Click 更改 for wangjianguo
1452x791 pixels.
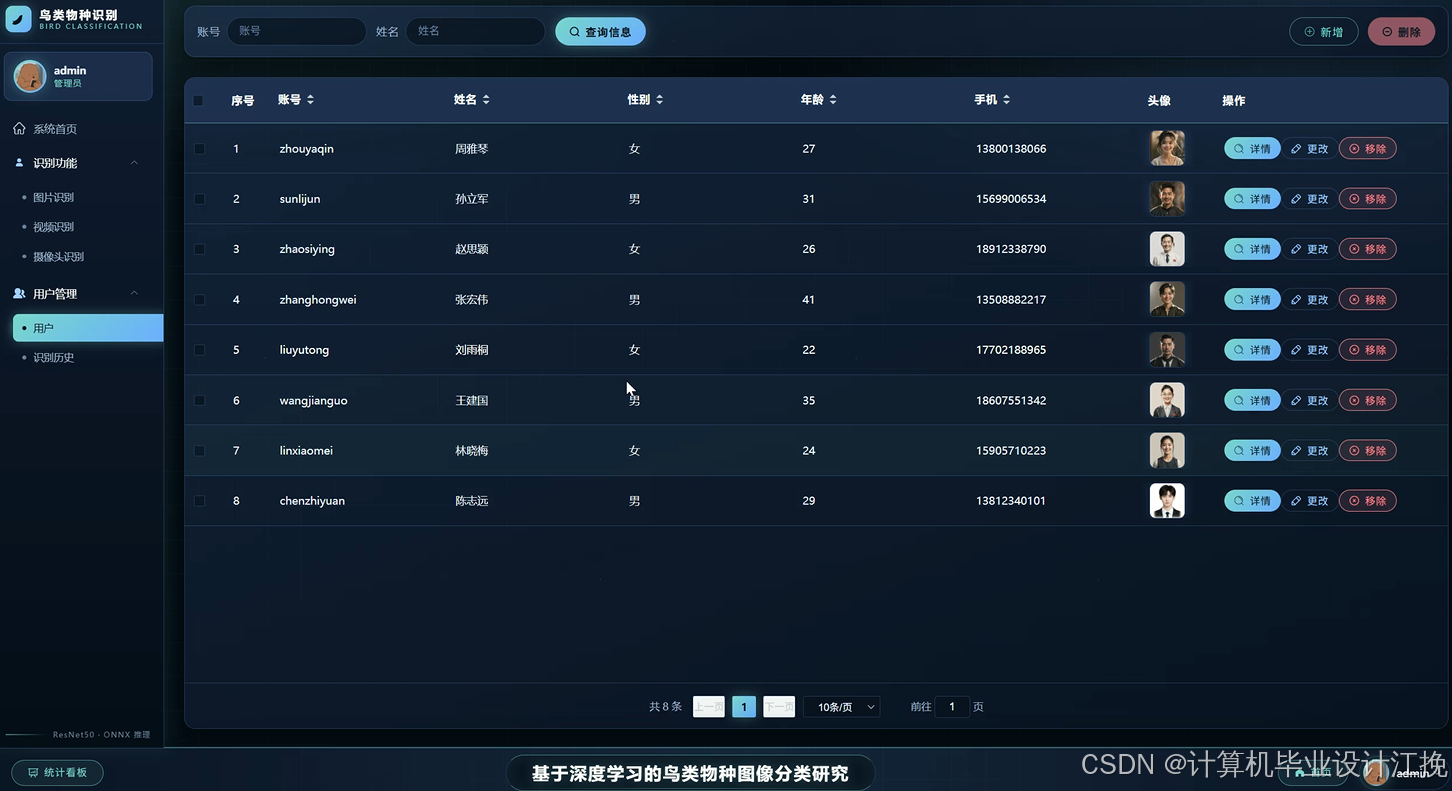pyautogui.click(x=1310, y=400)
